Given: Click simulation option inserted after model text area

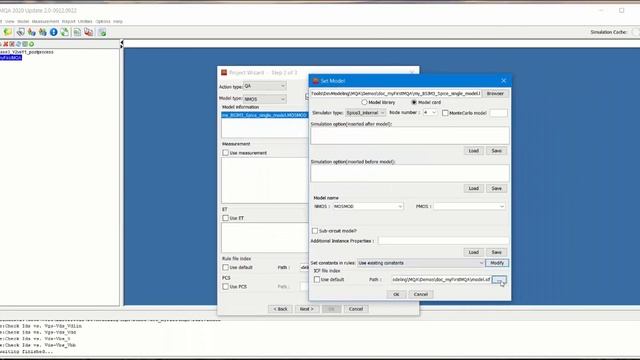Looking at the screenshot, I should point(410,136).
